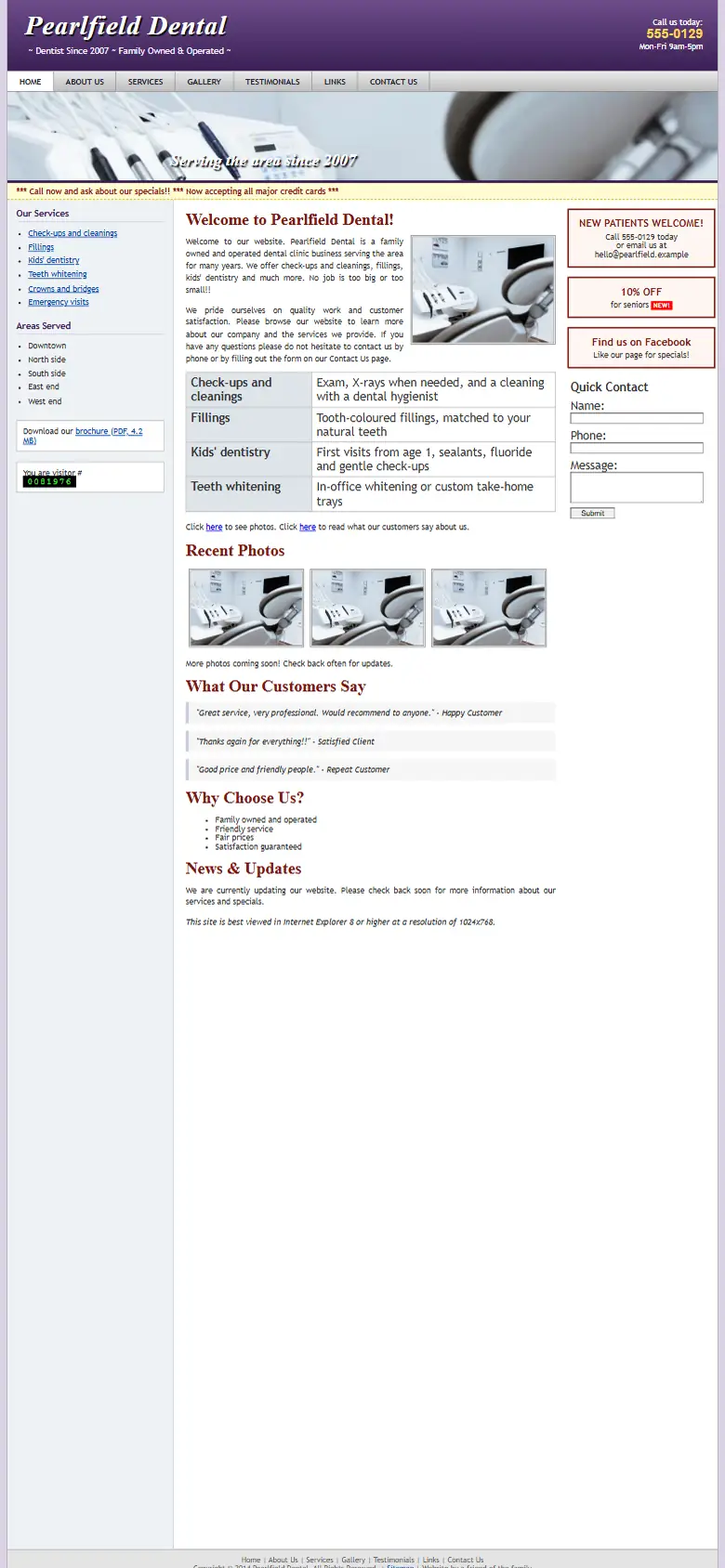Submit the Quick Contact form

[x=592, y=513]
